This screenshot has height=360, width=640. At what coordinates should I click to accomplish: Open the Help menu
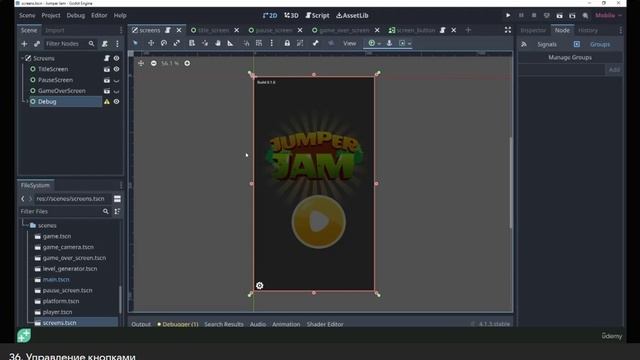pos(120,16)
